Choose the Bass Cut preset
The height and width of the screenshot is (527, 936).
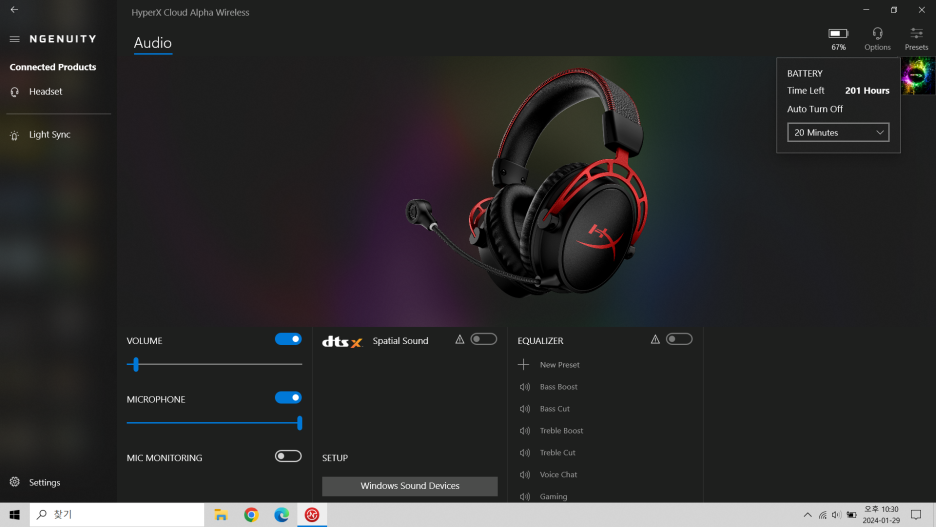[x=555, y=409]
